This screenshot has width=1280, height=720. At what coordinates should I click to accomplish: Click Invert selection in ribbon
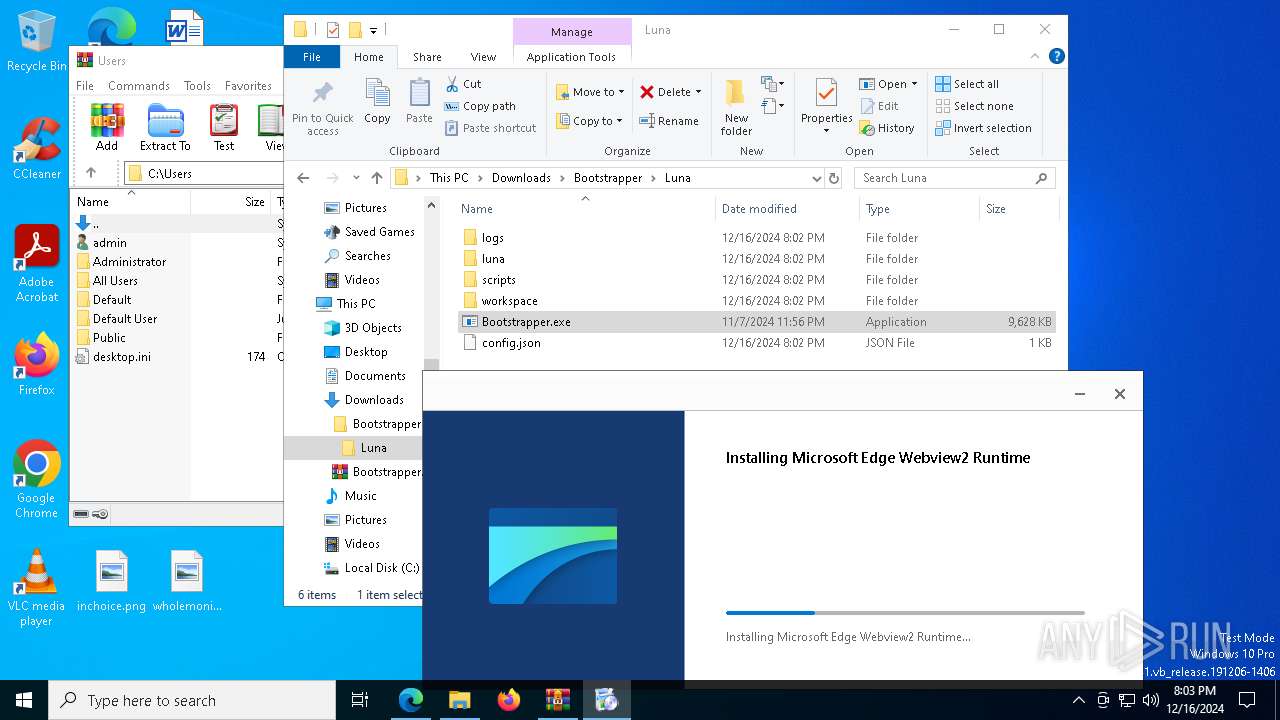coord(983,128)
